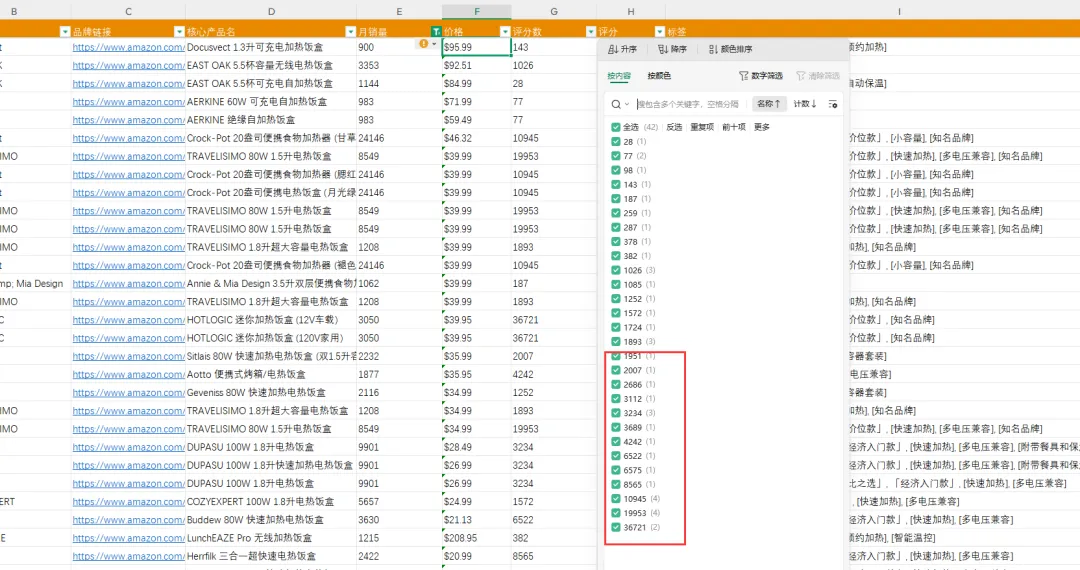Sort descending with the 降序 button
The height and width of the screenshot is (570, 1080).
point(672,49)
